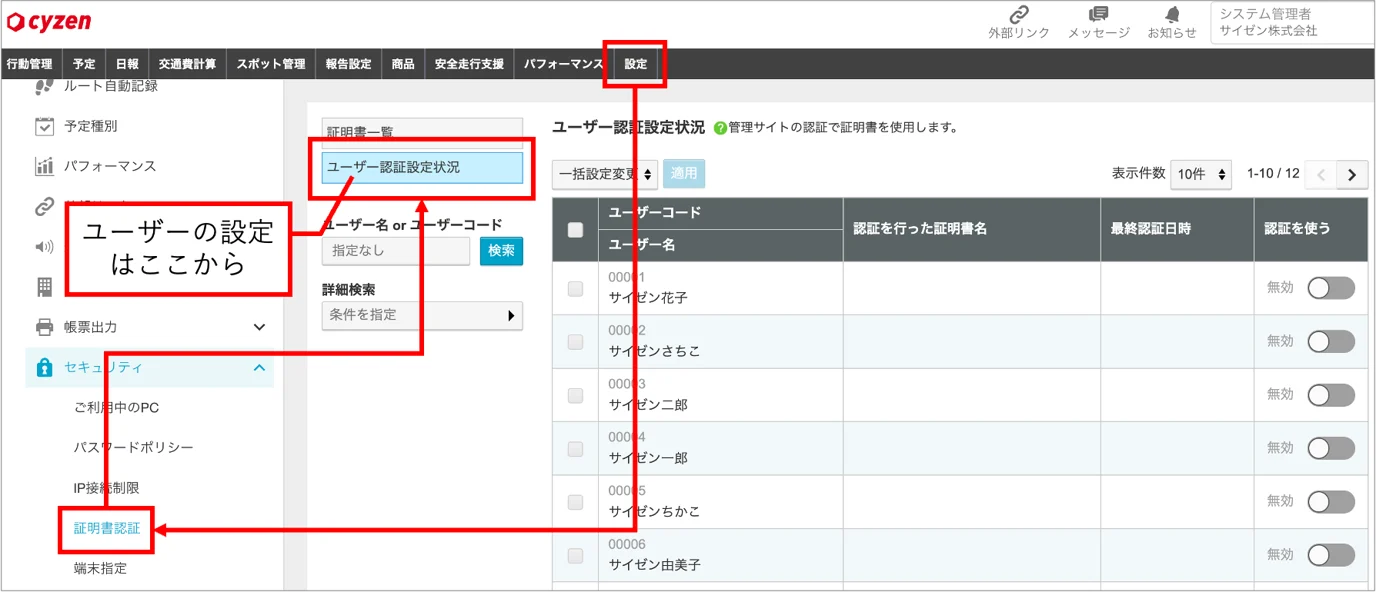Open the 予定 menu
Screen dimensions: 1376x592
[84, 64]
